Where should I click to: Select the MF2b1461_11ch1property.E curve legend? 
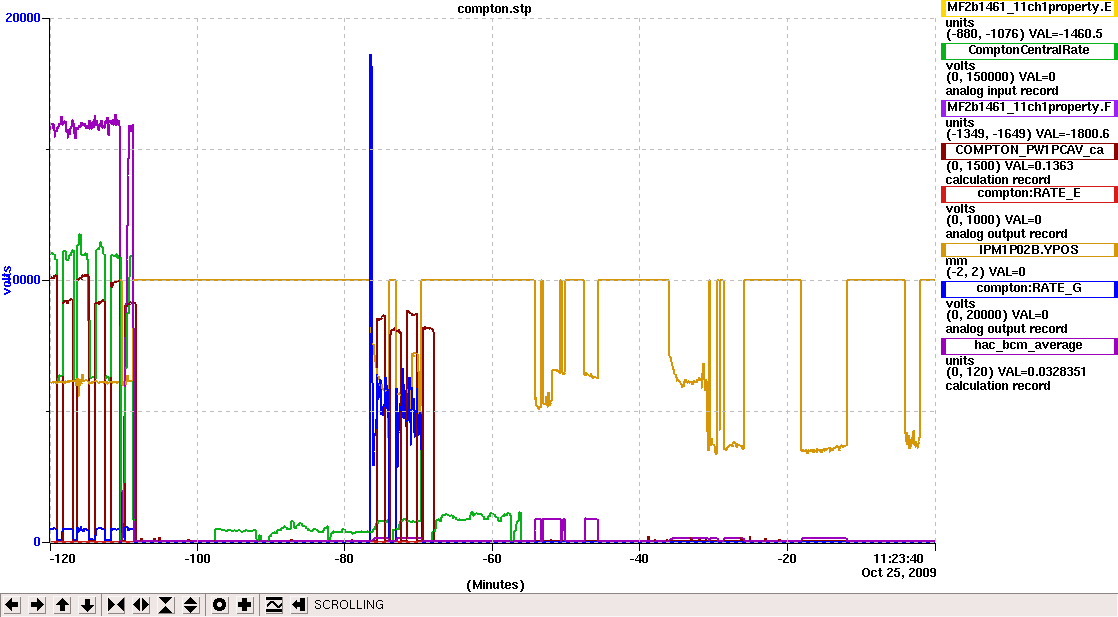click(1029, 8)
